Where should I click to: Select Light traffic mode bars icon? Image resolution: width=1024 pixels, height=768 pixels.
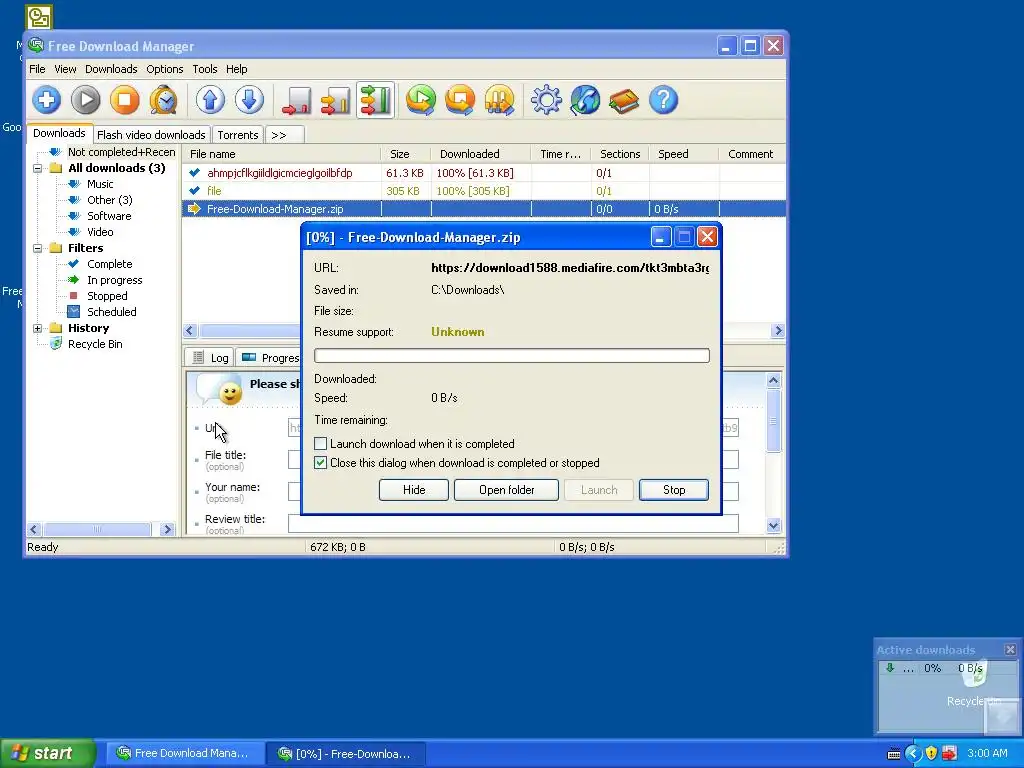pos(296,100)
